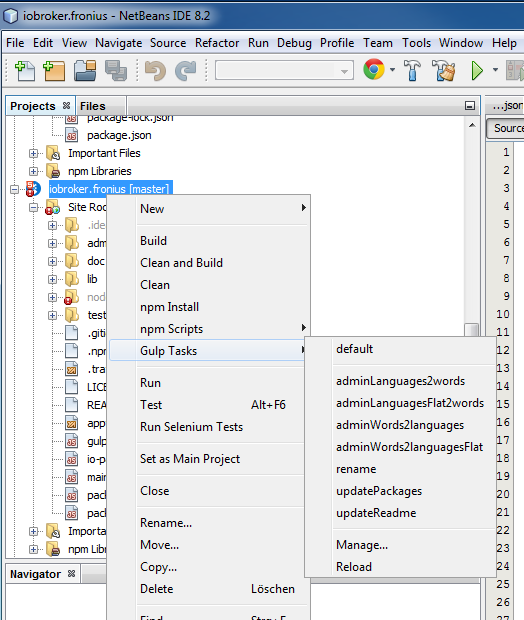The width and height of the screenshot is (524, 620).
Task: Click the green Run Project arrow
Action: tap(477, 71)
